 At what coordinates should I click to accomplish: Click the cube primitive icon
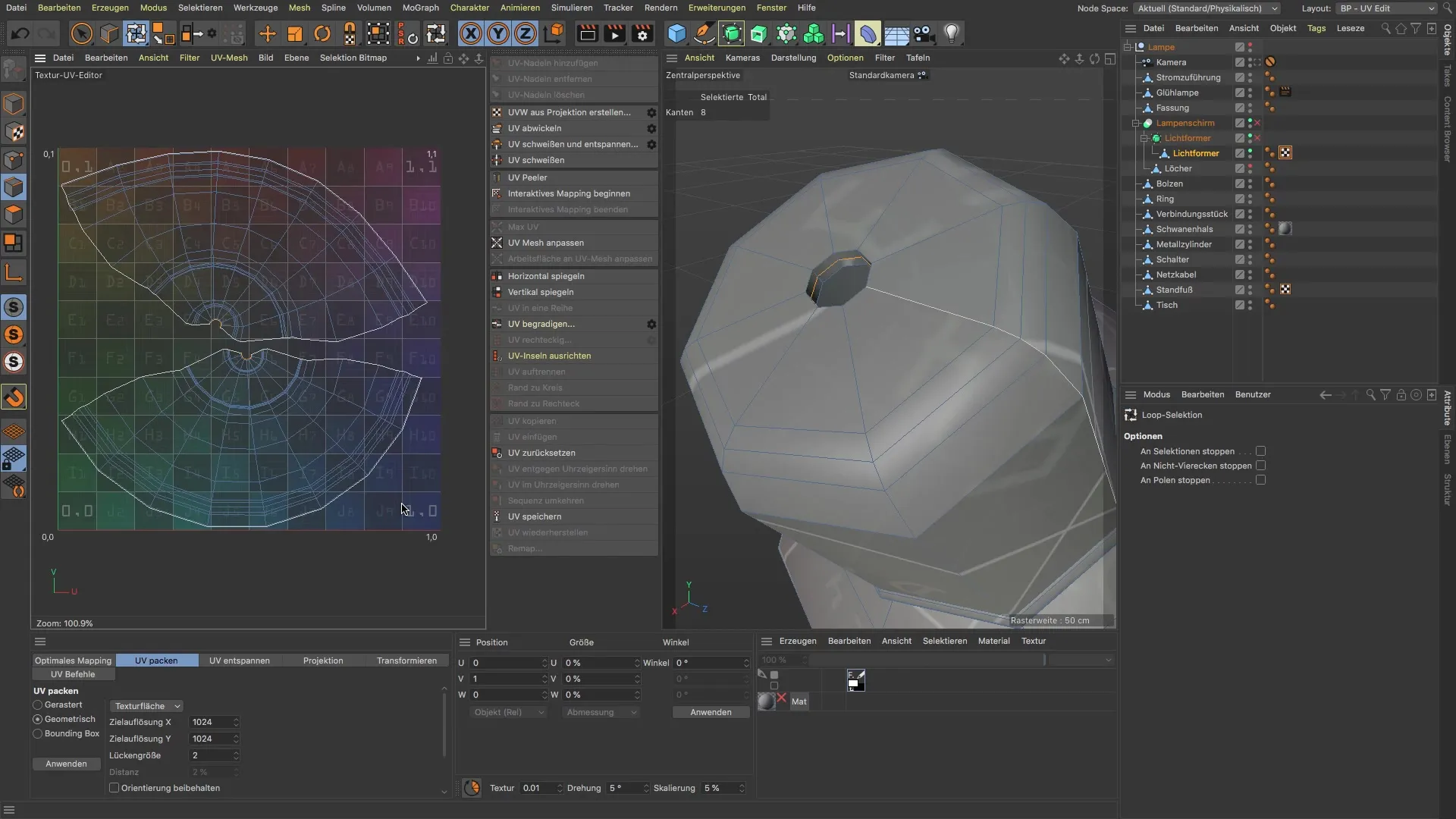click(676, 33)
